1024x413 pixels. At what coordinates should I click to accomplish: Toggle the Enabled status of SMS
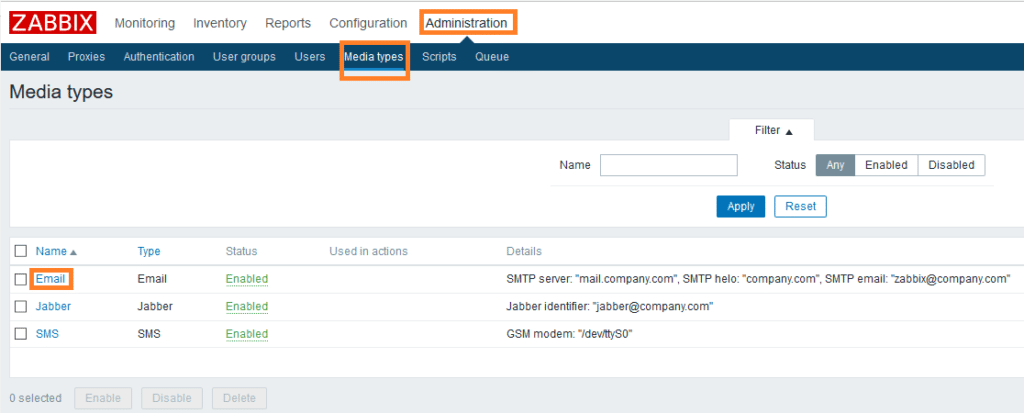pos(246,334)
